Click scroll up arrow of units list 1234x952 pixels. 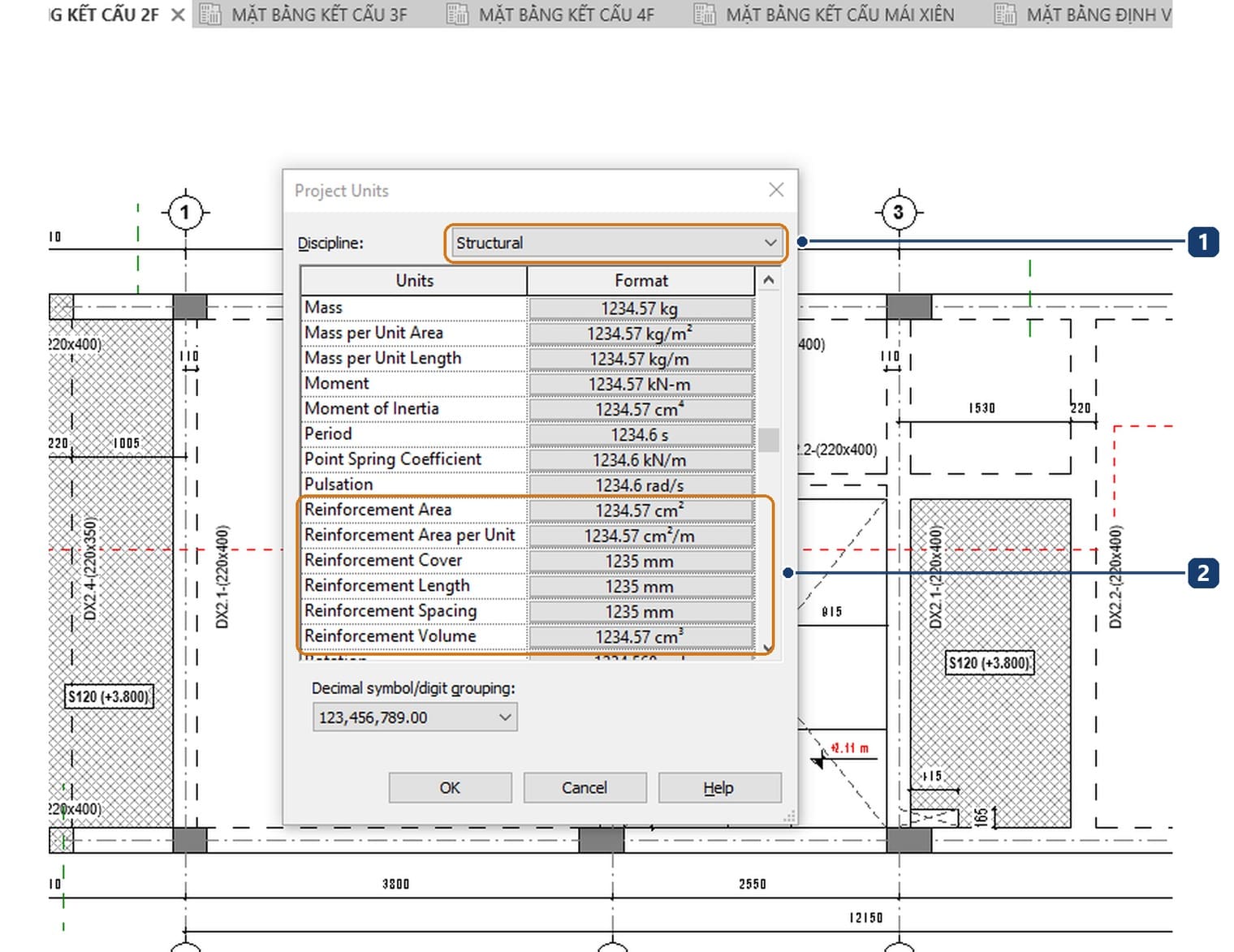pos(769,280)
